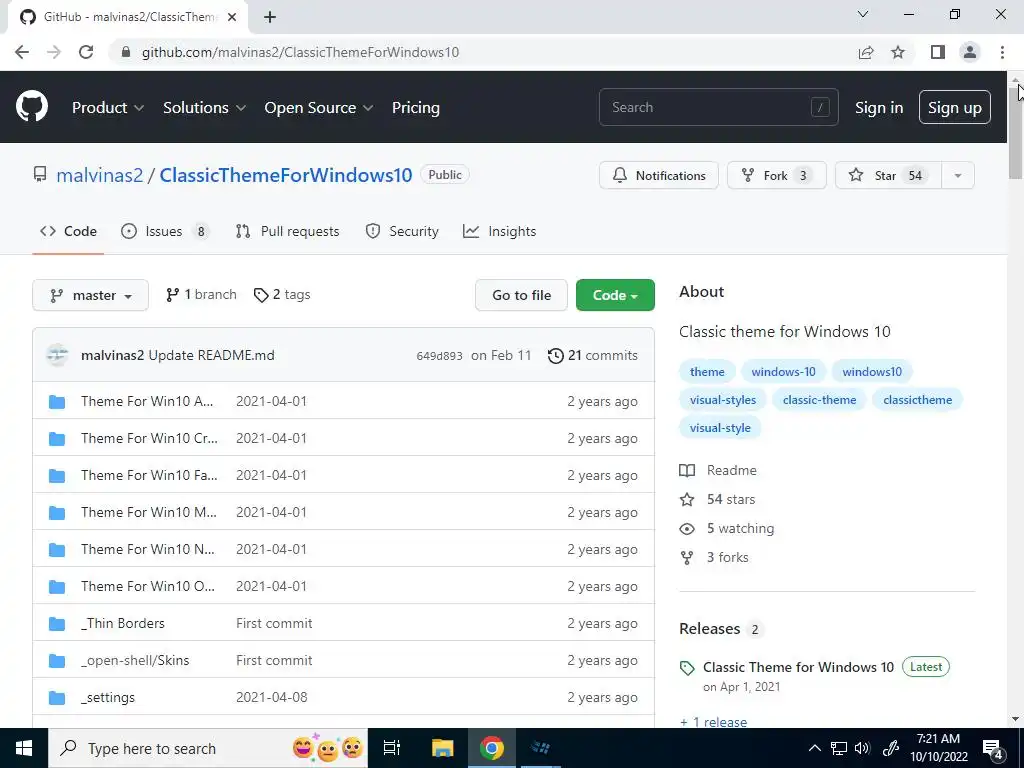Close the GitHub browser tab
This screenshot has width=1024, height=768.
232,17
